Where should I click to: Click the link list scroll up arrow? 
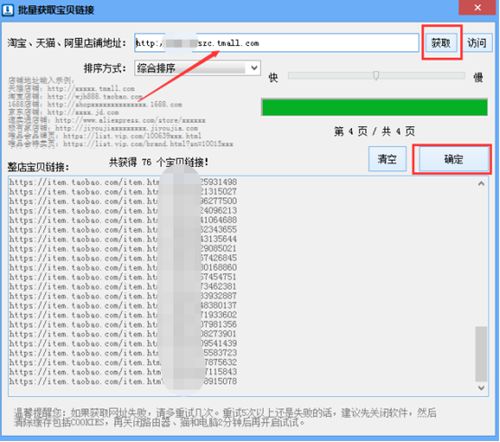pos(481,183)
